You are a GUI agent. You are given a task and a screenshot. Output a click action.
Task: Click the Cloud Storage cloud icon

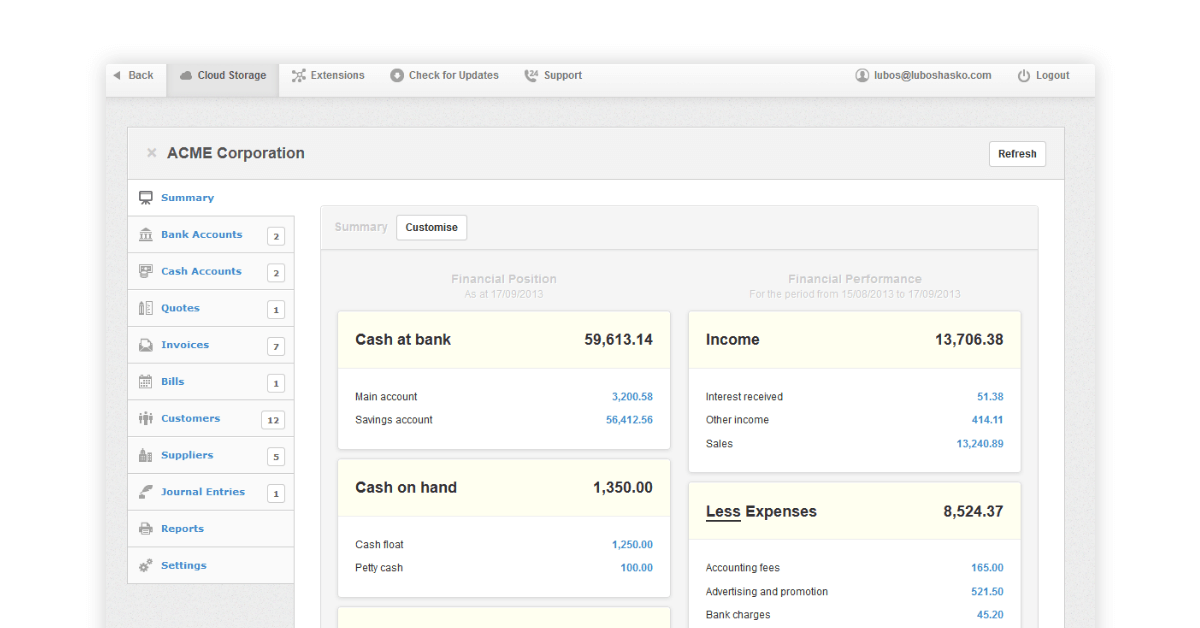tap(186, 75)
